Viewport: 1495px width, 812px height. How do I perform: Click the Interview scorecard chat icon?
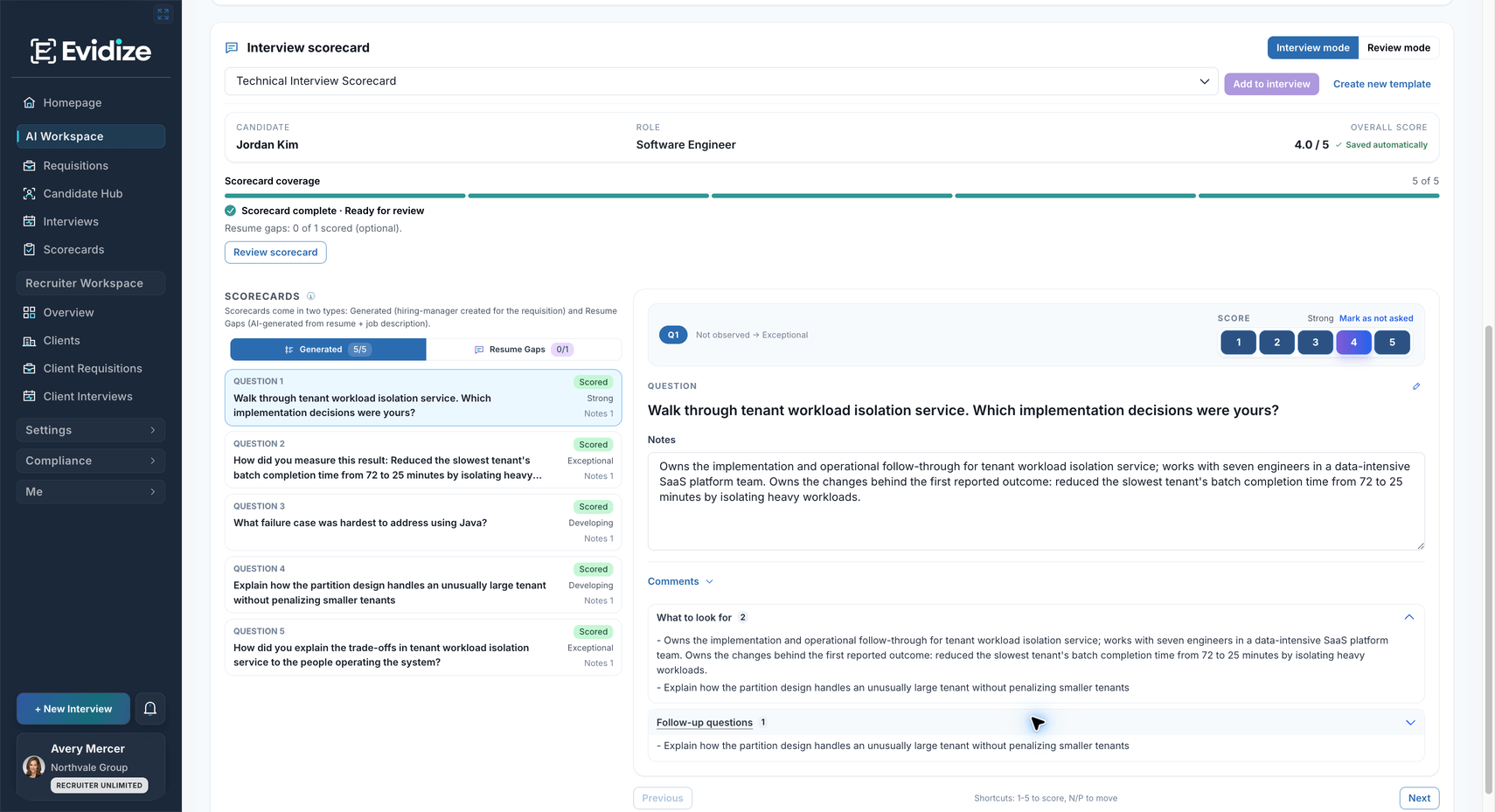[x=232, y=47]
